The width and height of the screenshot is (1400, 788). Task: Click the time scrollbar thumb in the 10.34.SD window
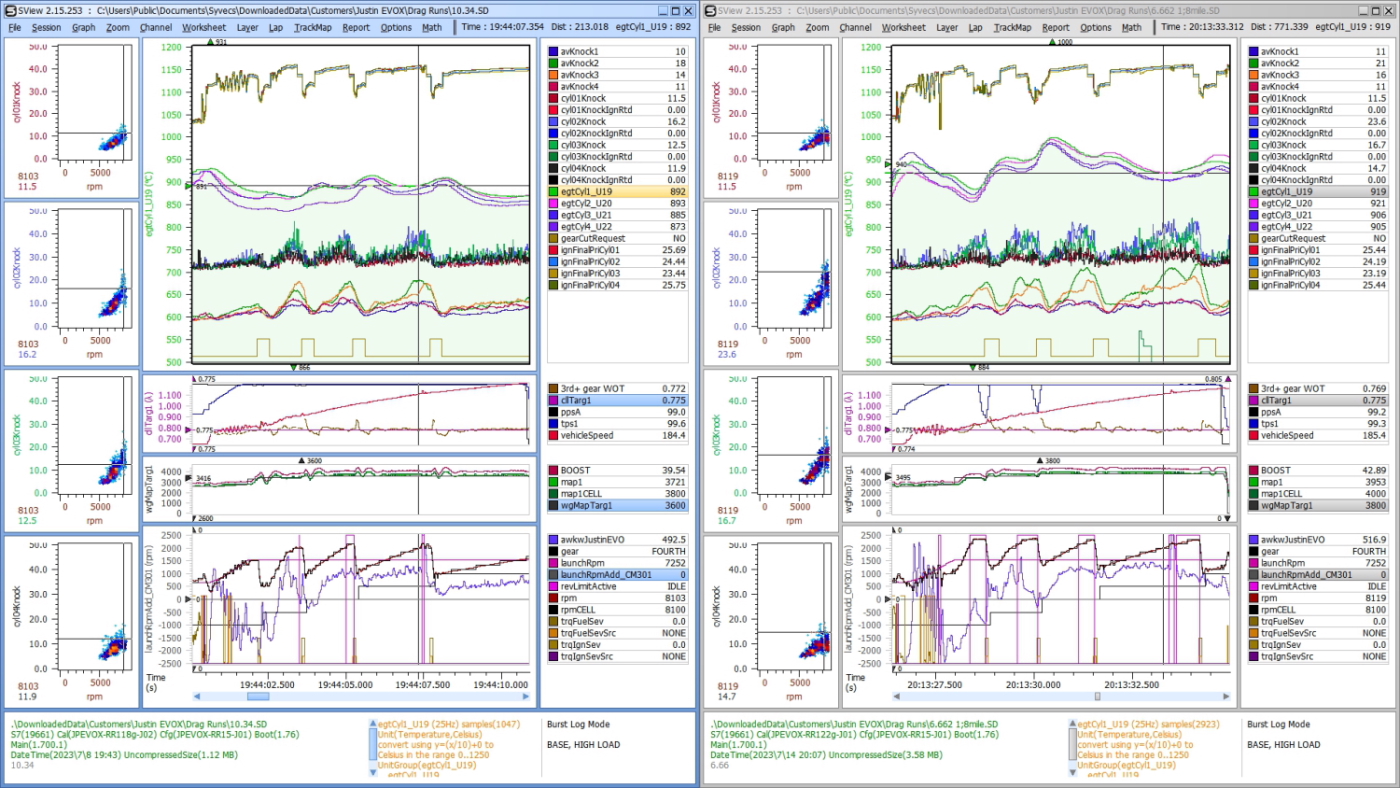click(x=258, y=696)
